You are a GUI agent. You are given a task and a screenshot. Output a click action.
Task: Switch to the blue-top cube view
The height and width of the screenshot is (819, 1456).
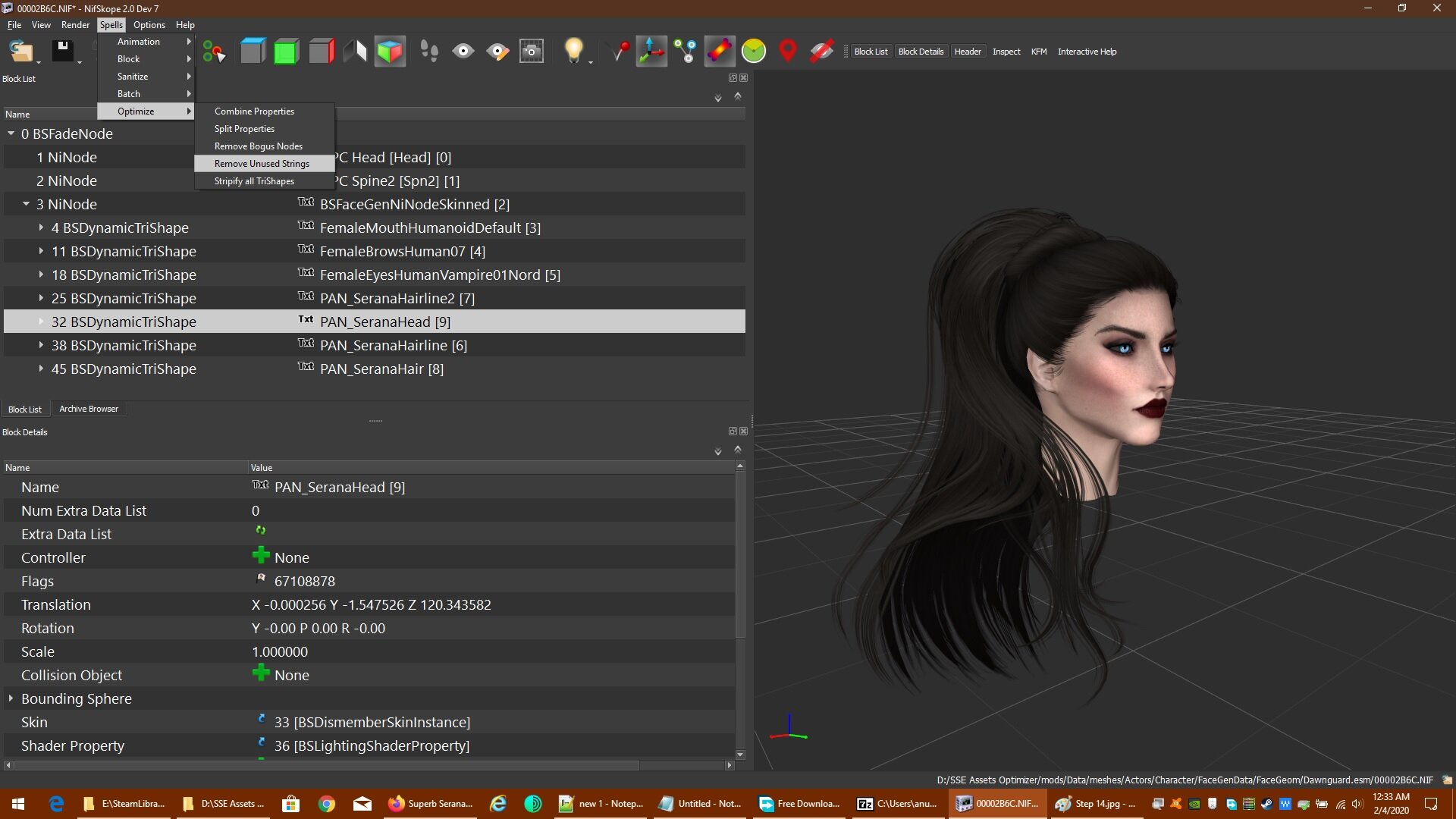pyautogui.click(x=253, y=52)
